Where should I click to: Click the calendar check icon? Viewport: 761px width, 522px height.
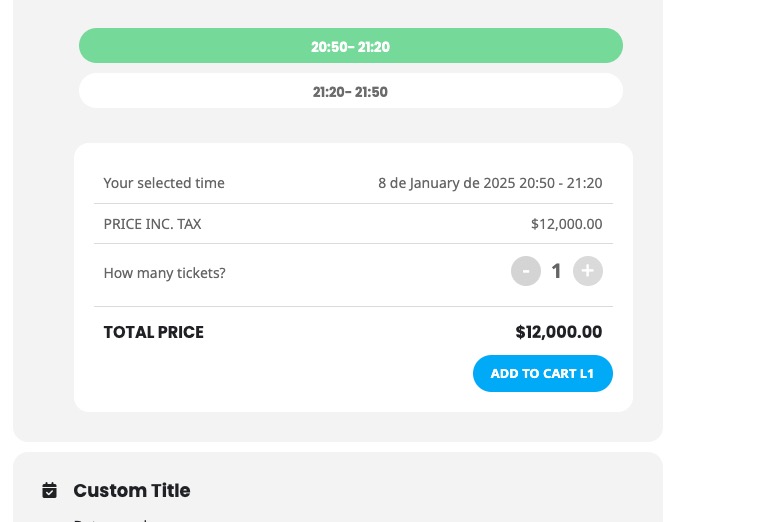pos(50,490)
